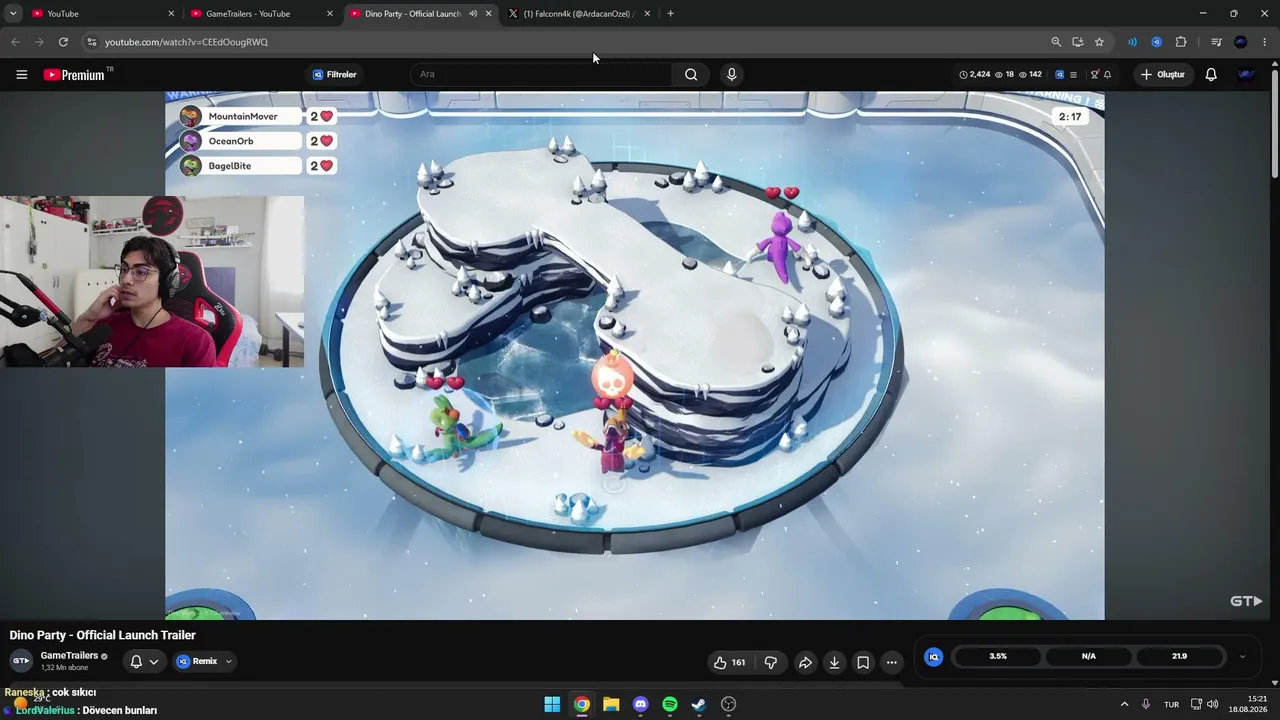Screen dimensions: 1280x720
Task: Switch to the GameTrailers - YouTube tab
Action: point(260,14)
